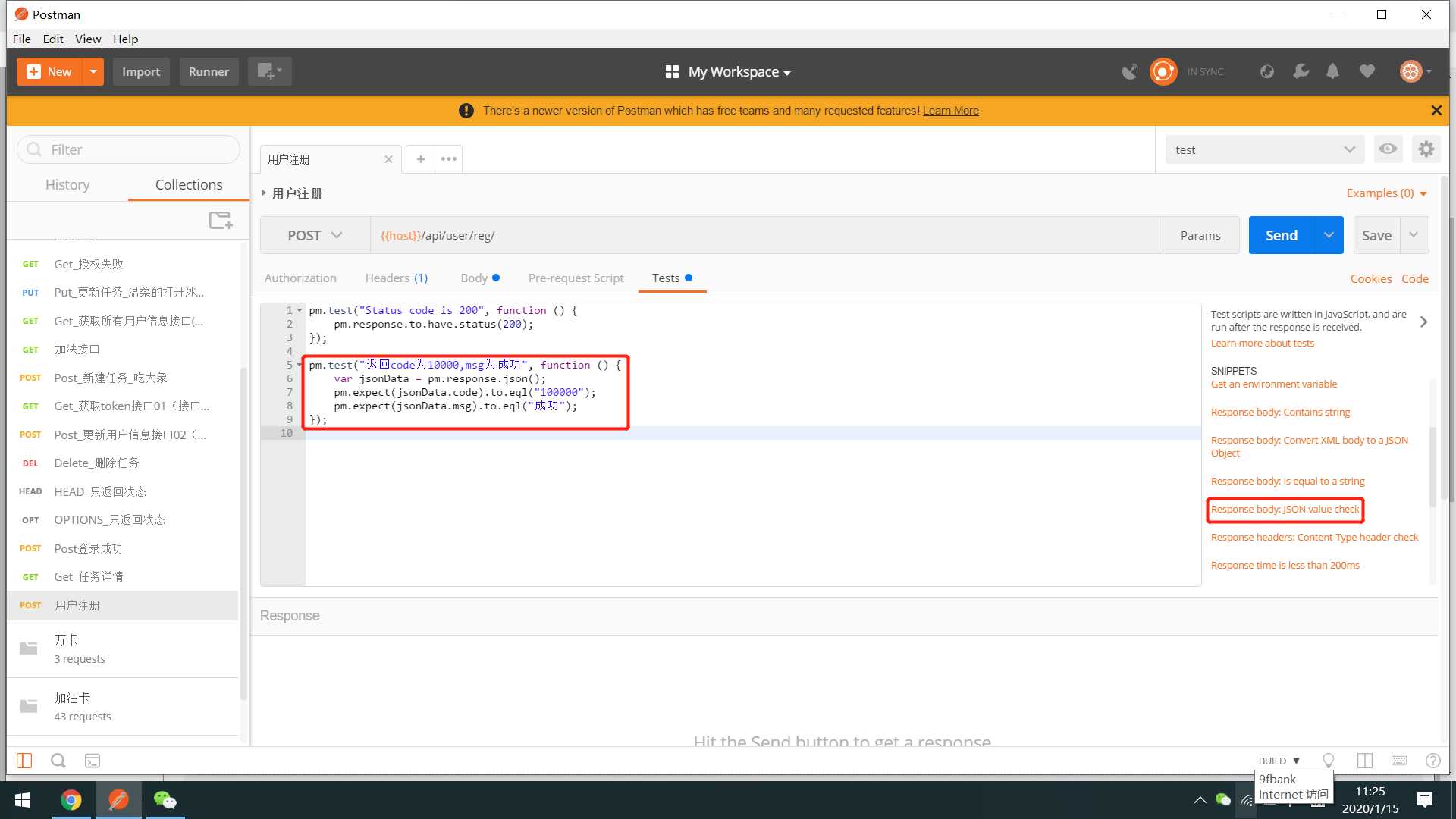Open Chrome from the taskbar
1456x819 pixels.
pos(71,800)
